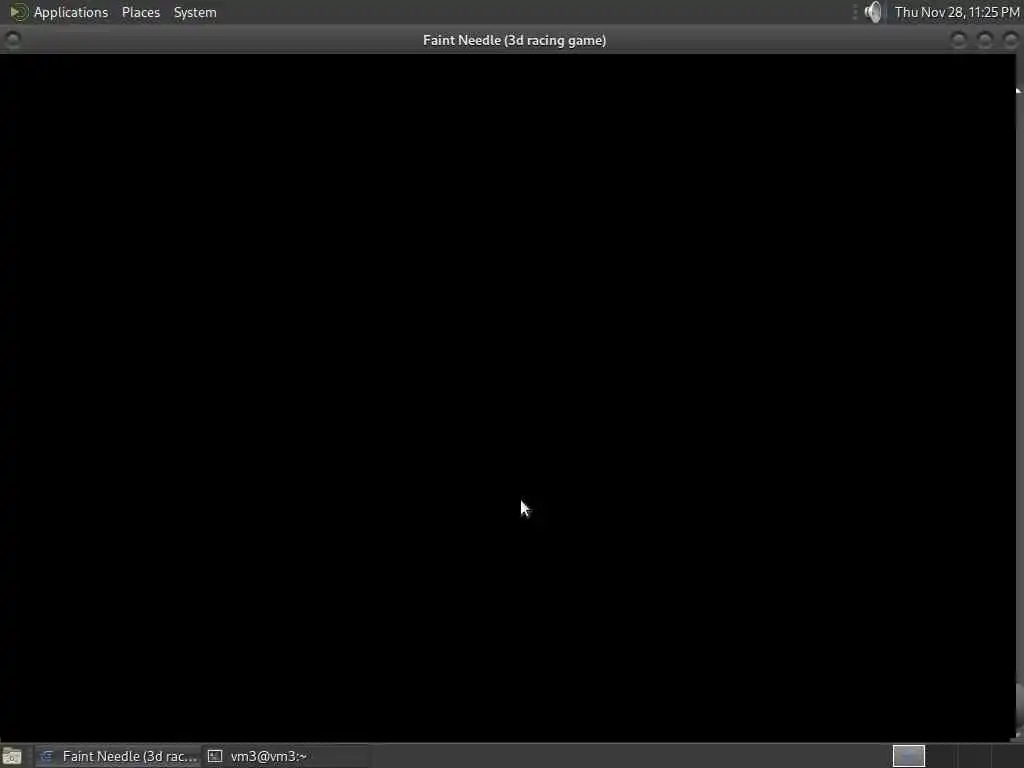The image size is (1024, 768).
Task: Minimize the Faint Needle window
Action: (x=959, y=40)
